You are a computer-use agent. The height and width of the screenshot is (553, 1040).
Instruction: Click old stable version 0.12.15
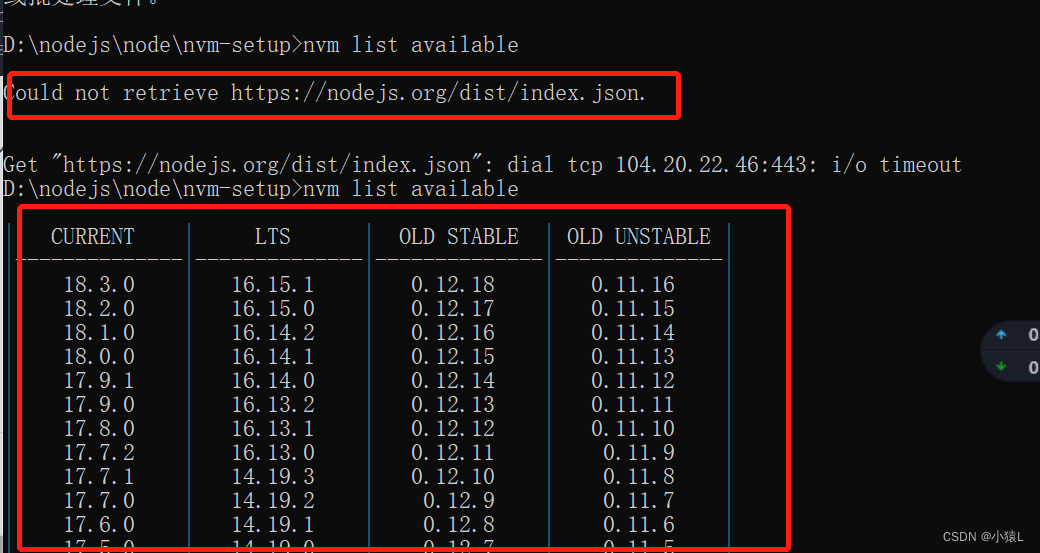pyautogui.click(x=453, y=357)
